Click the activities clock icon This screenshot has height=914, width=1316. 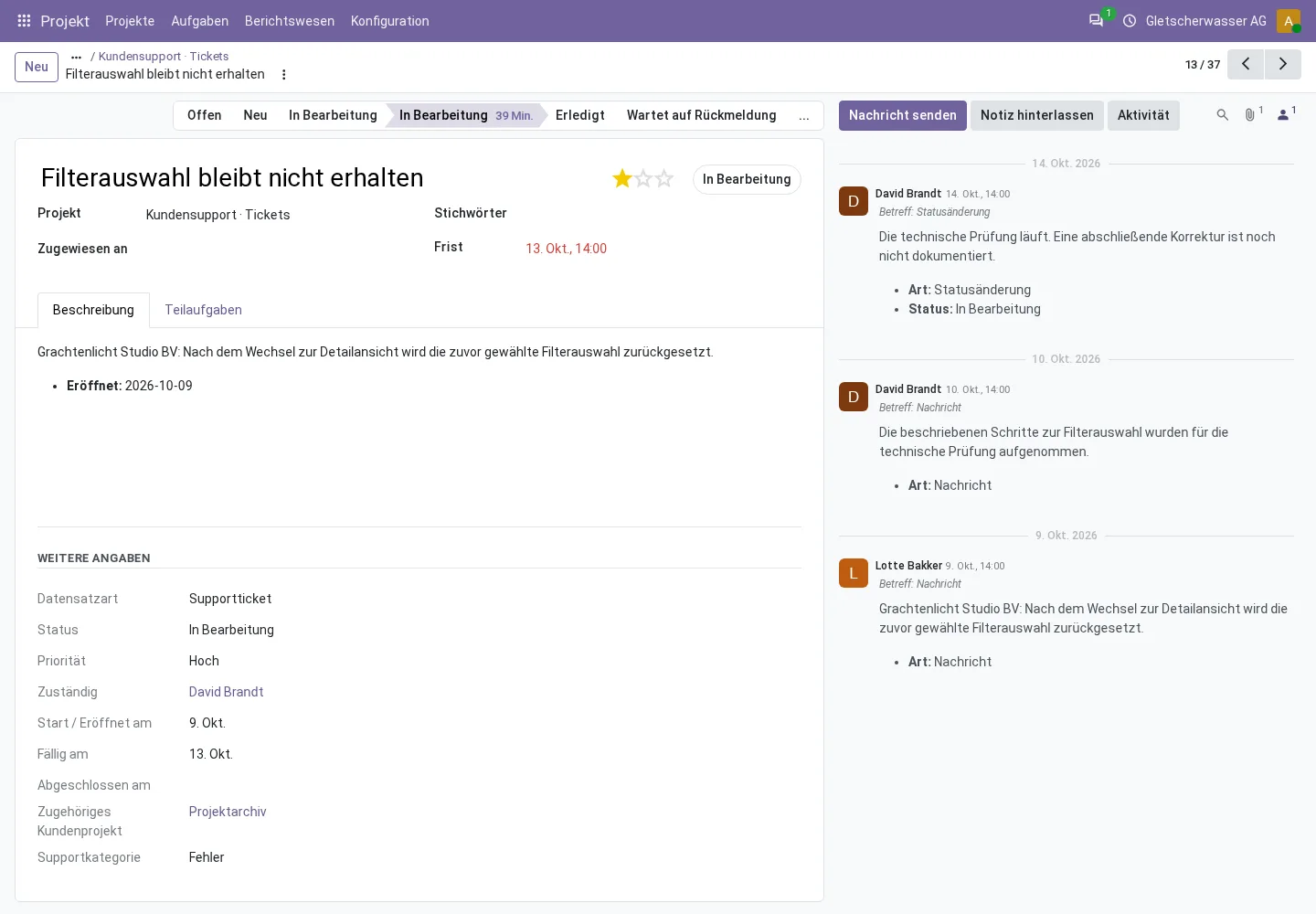point(1130,21)
